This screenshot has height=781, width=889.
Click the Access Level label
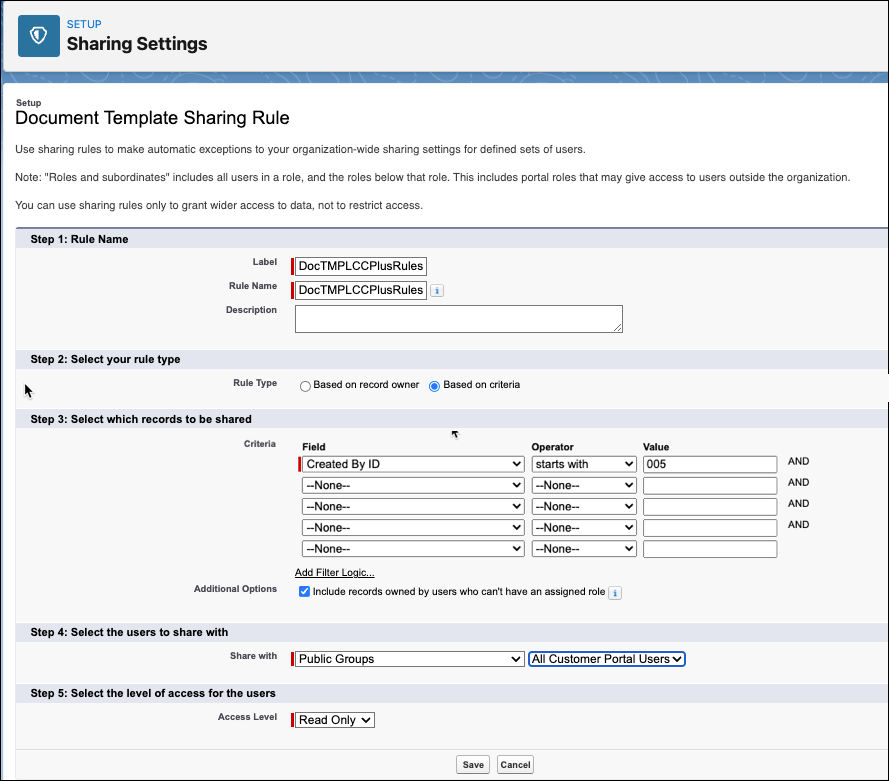pyautogui.click(x=247, y=717)
